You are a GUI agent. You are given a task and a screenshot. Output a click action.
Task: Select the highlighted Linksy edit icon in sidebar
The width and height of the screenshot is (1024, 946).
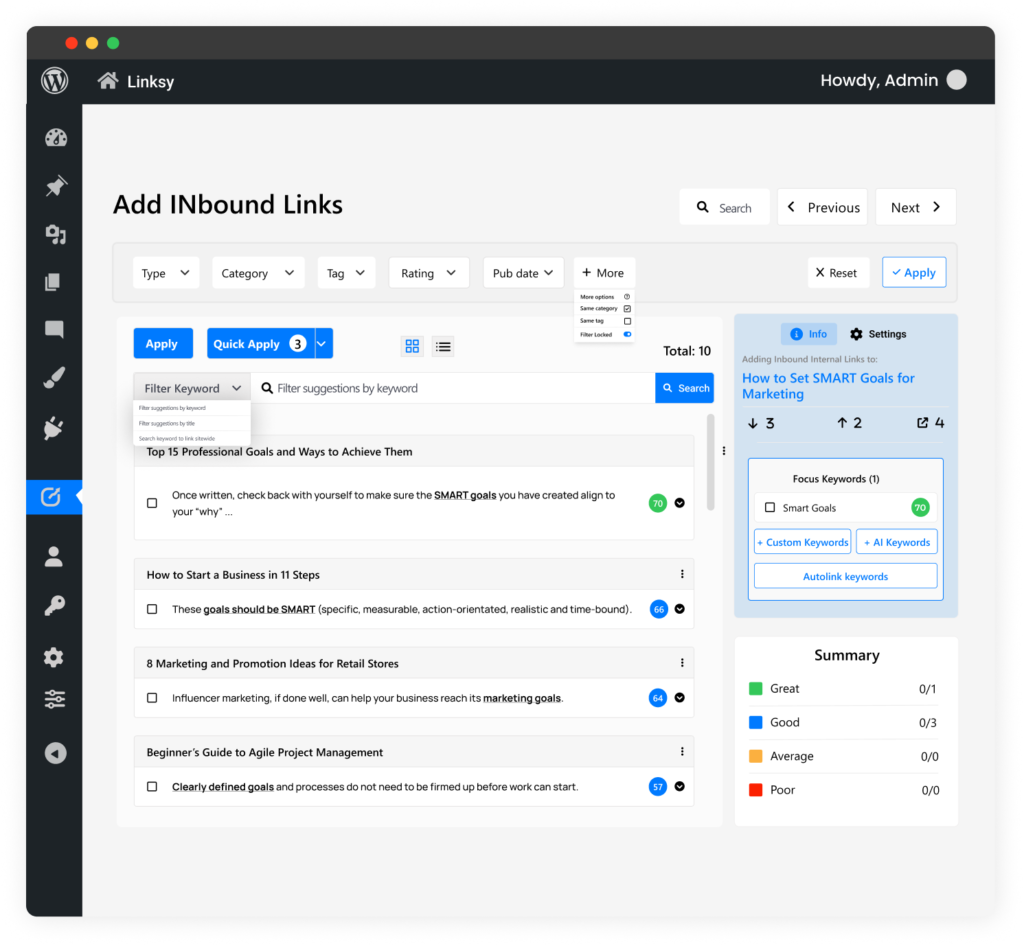coord(51,497)
